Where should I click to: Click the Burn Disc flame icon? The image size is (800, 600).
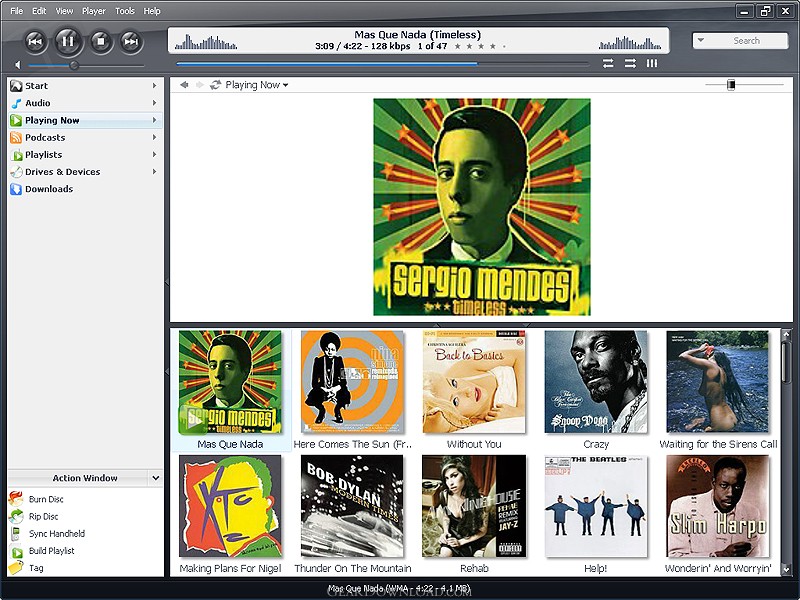point(16,498)
